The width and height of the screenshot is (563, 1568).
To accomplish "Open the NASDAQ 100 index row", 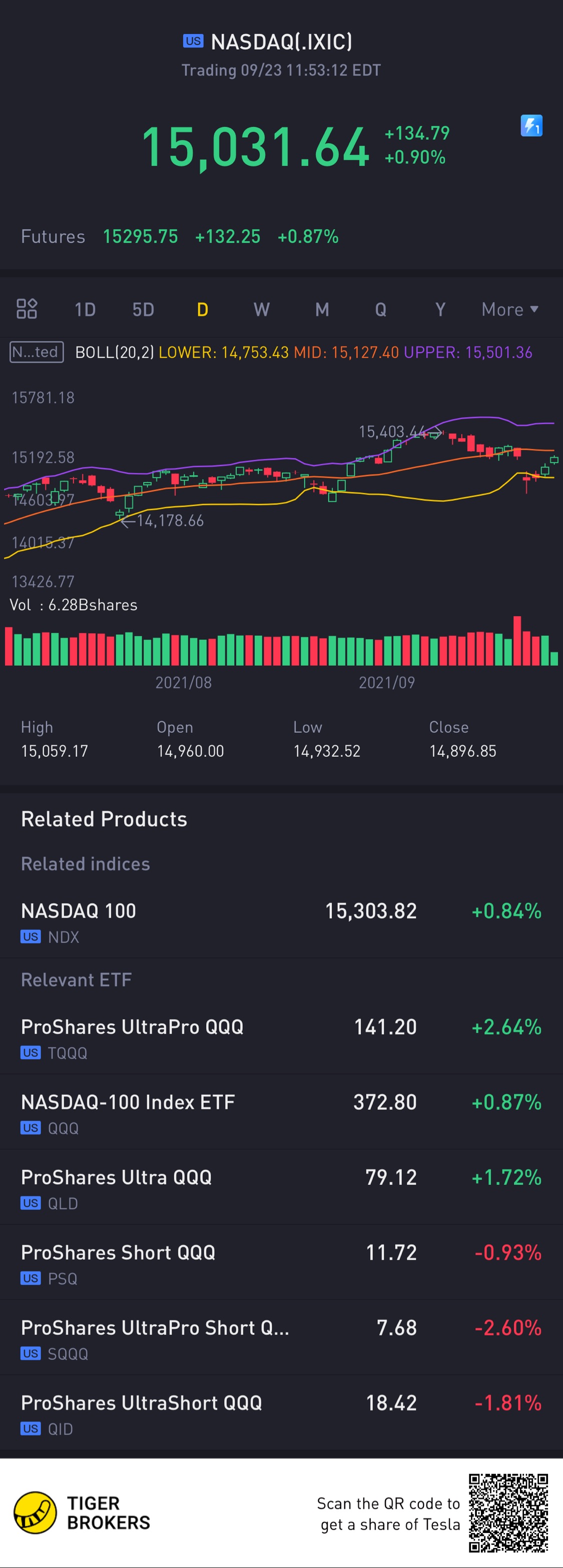I will coord(281,922).
